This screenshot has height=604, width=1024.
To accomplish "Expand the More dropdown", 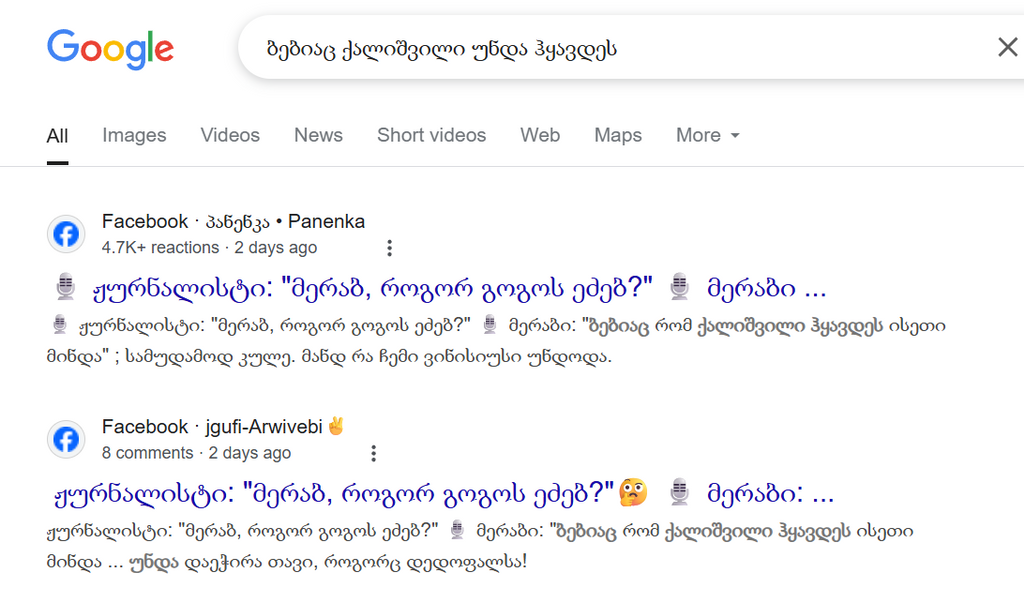I will click(x=708, y=135).
